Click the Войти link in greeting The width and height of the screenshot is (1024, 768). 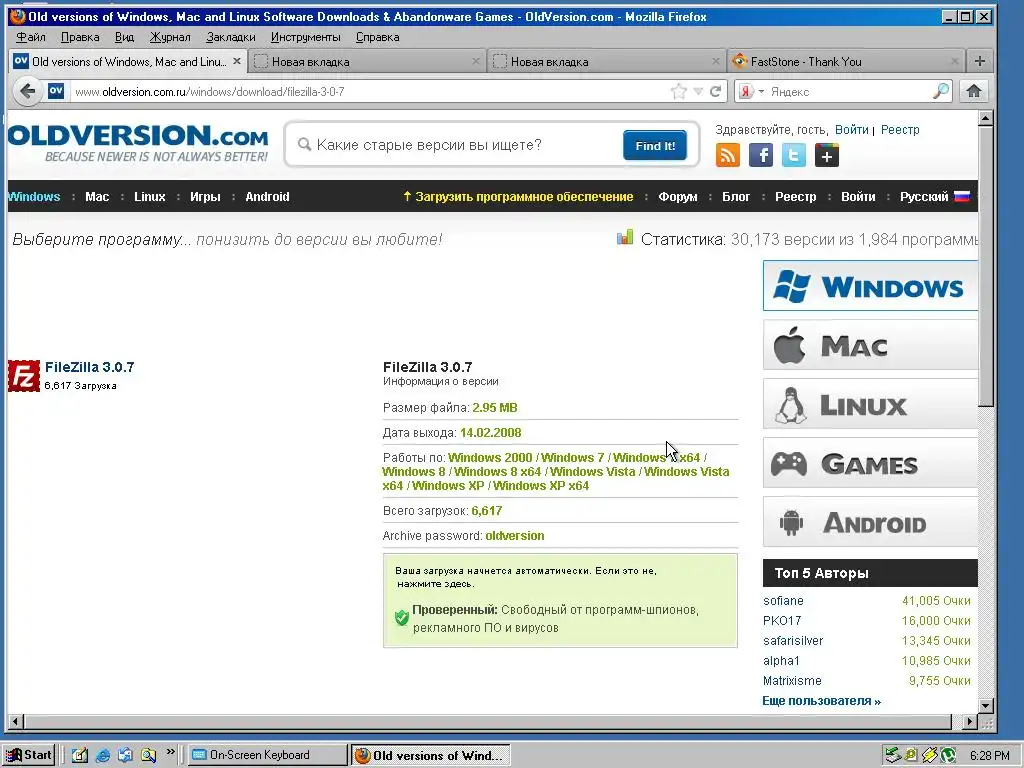(852, 130)
